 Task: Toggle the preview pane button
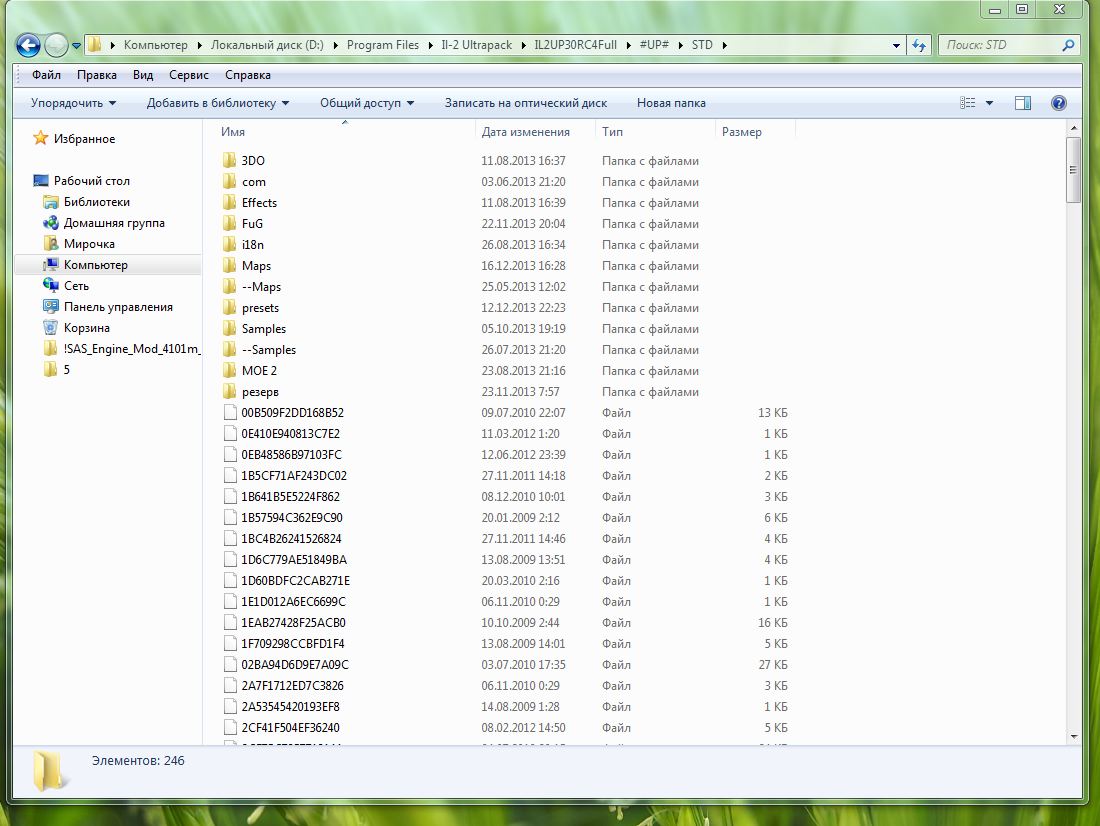point(1023,103)
